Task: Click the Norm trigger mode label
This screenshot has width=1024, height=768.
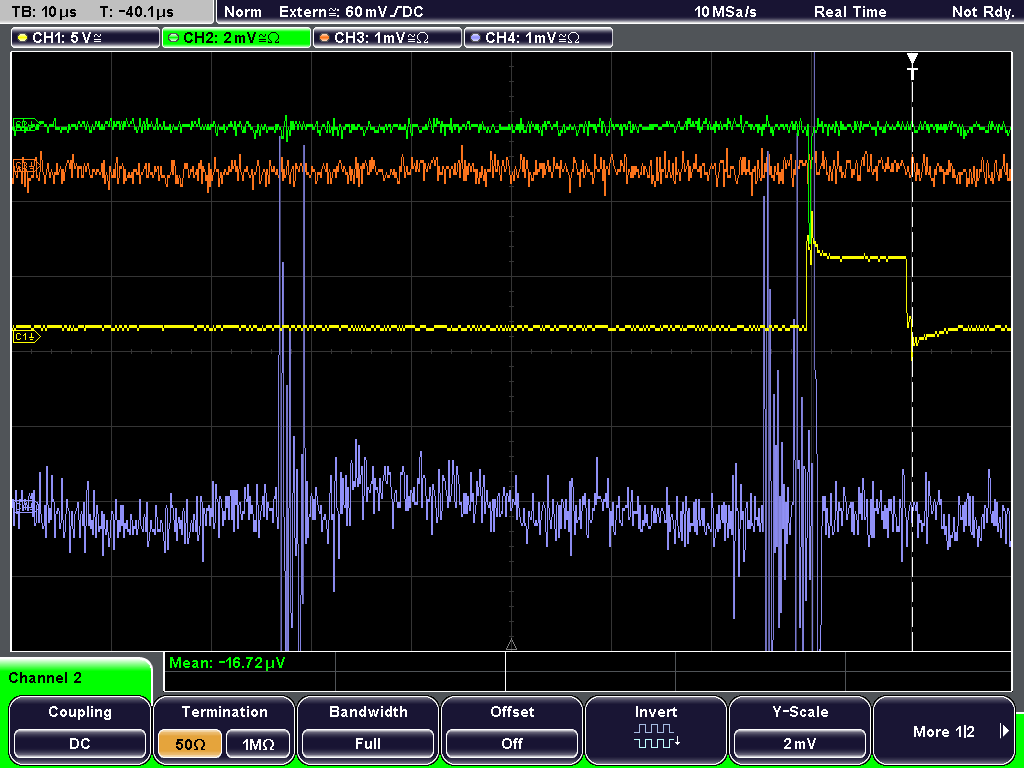Action: coord(242,12)
